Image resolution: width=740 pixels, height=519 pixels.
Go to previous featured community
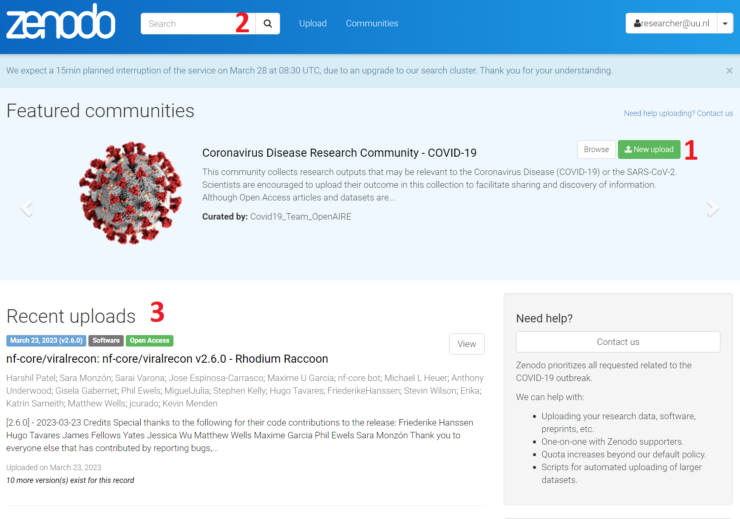(26, 208)
